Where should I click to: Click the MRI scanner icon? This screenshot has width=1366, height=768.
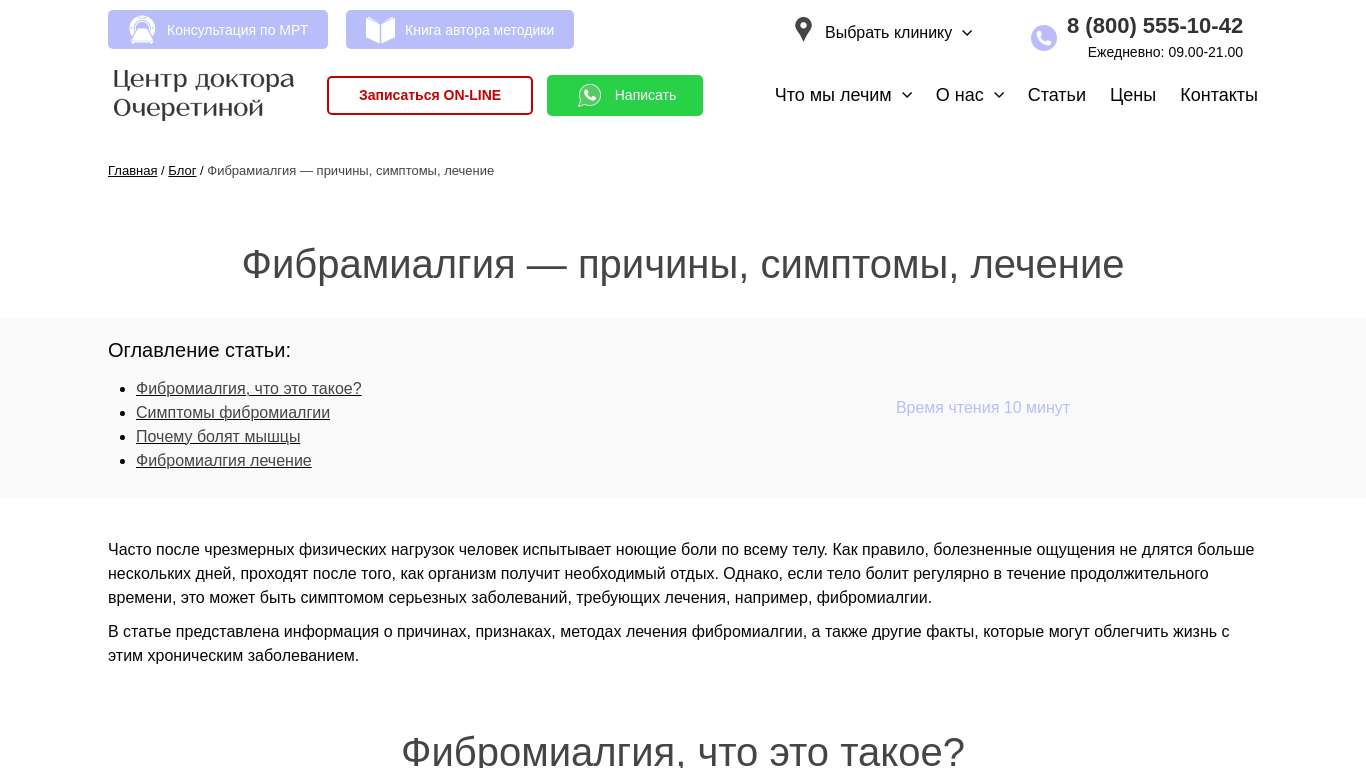(142, 30)
